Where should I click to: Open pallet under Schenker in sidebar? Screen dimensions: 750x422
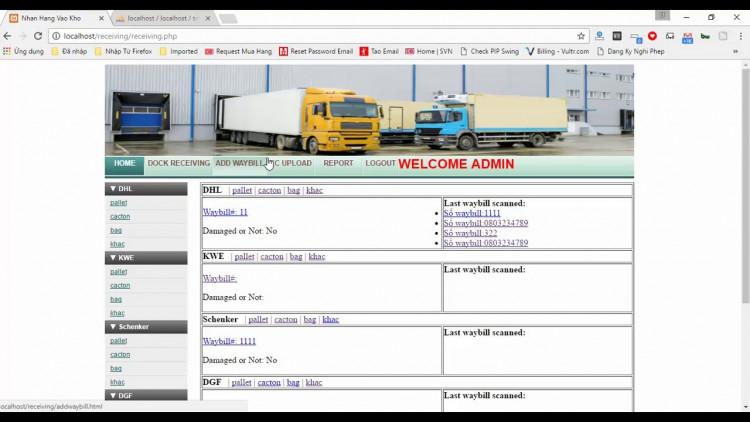(118, 341)
